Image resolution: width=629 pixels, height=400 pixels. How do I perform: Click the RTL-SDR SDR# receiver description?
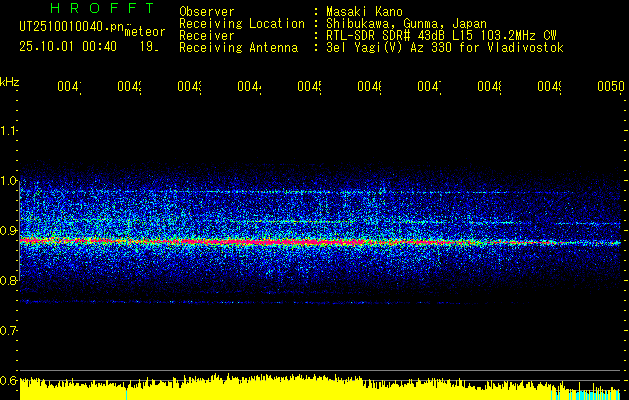441,36
